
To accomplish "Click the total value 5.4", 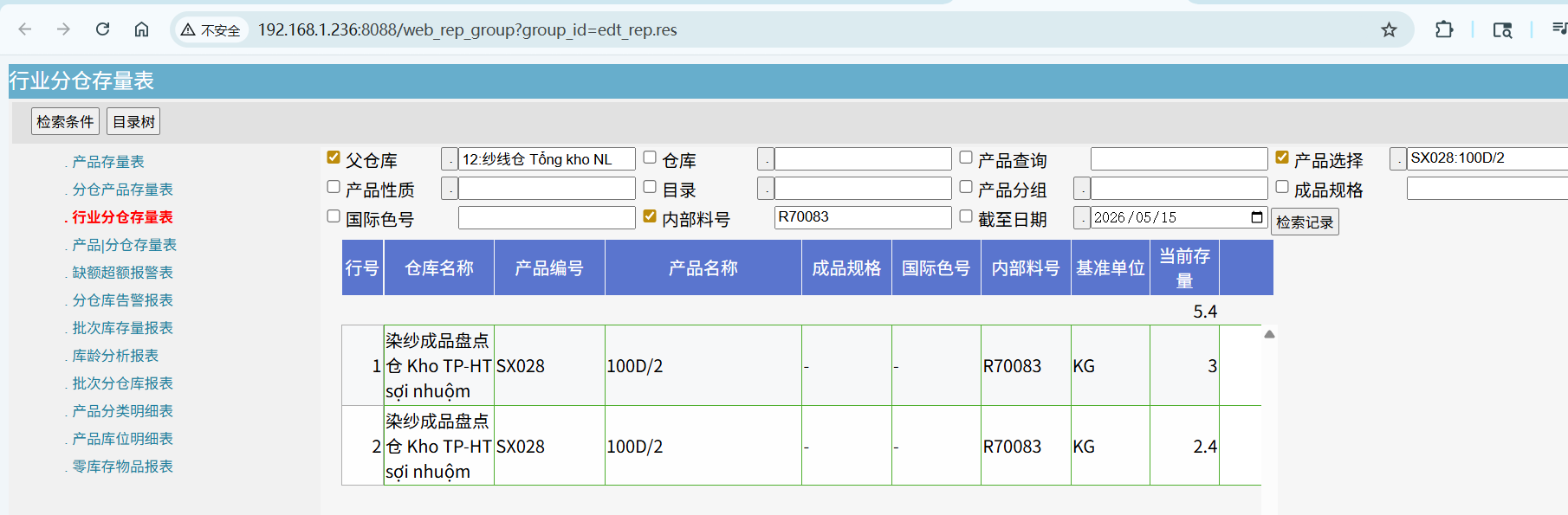I will coord(1205,312).
